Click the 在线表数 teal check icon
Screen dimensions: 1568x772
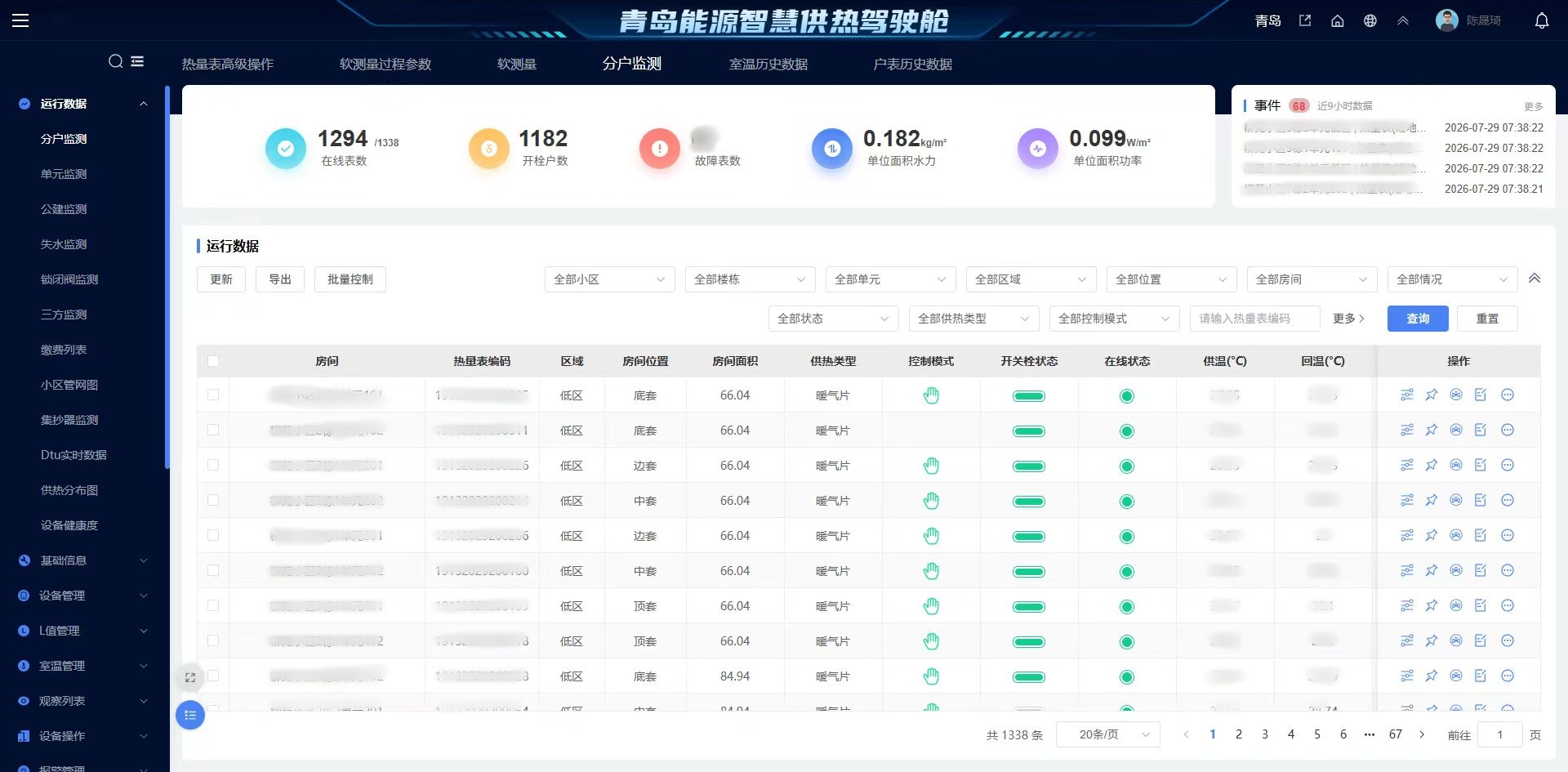coord(286,149)
